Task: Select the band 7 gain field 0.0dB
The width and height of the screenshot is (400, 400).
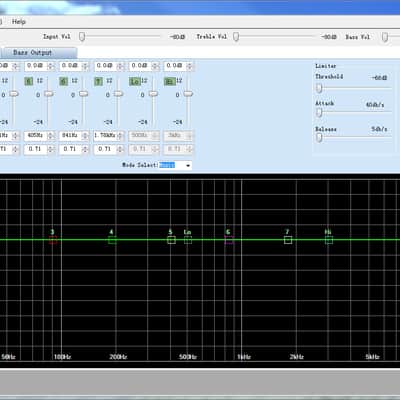Action: pos(105,66)
